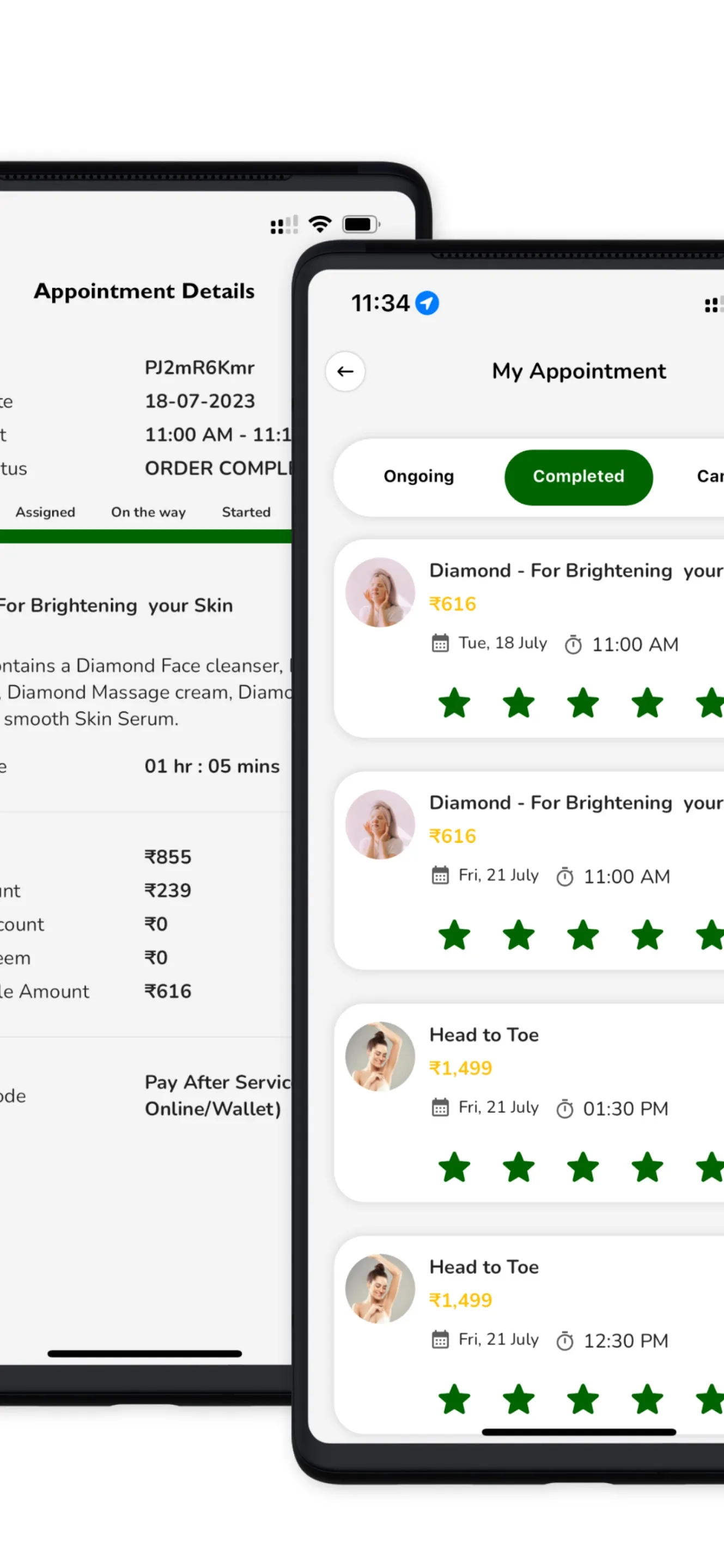Open Head to Toe appointment titled at 12:30 PM
The image size is (724, 1568).
pos(484,1267)
